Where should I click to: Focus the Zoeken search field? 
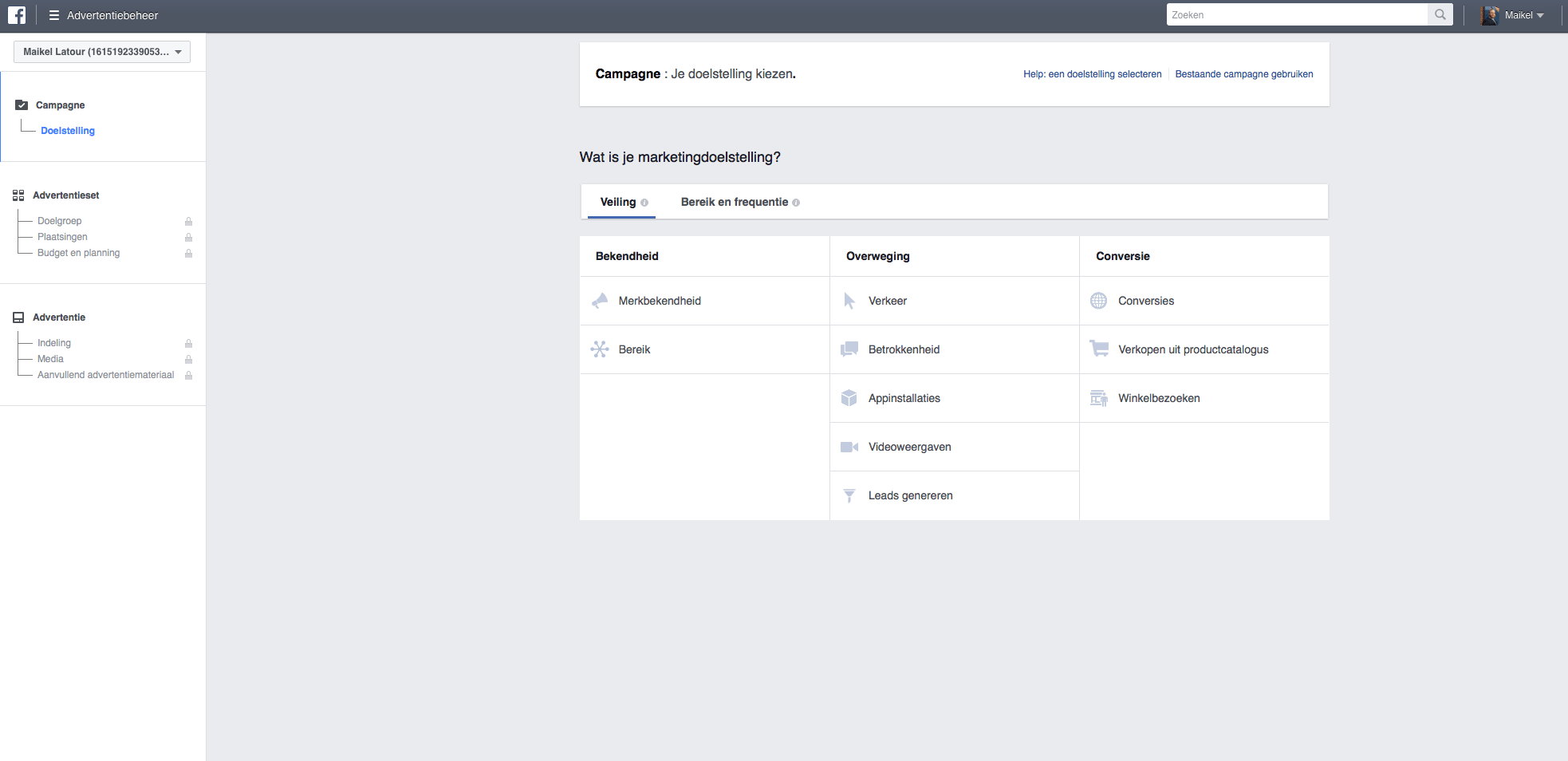pyautogui.click(x=1297, y=15)
